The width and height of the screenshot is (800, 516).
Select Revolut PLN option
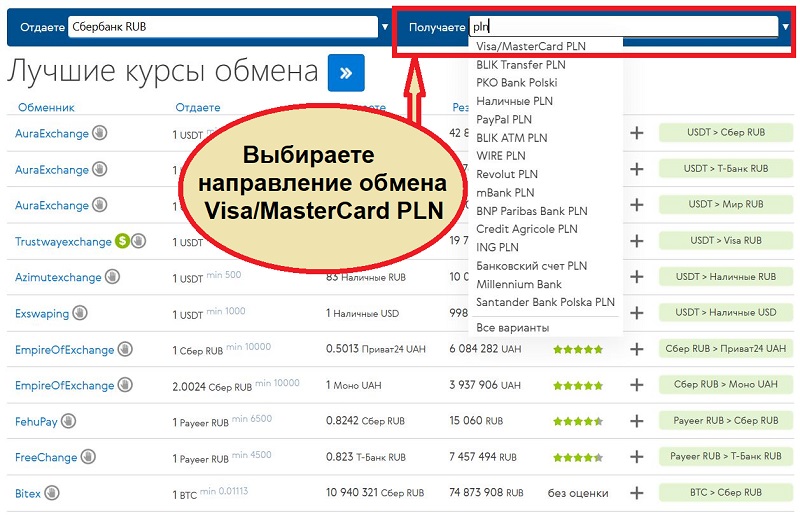(x=507, y=174)
